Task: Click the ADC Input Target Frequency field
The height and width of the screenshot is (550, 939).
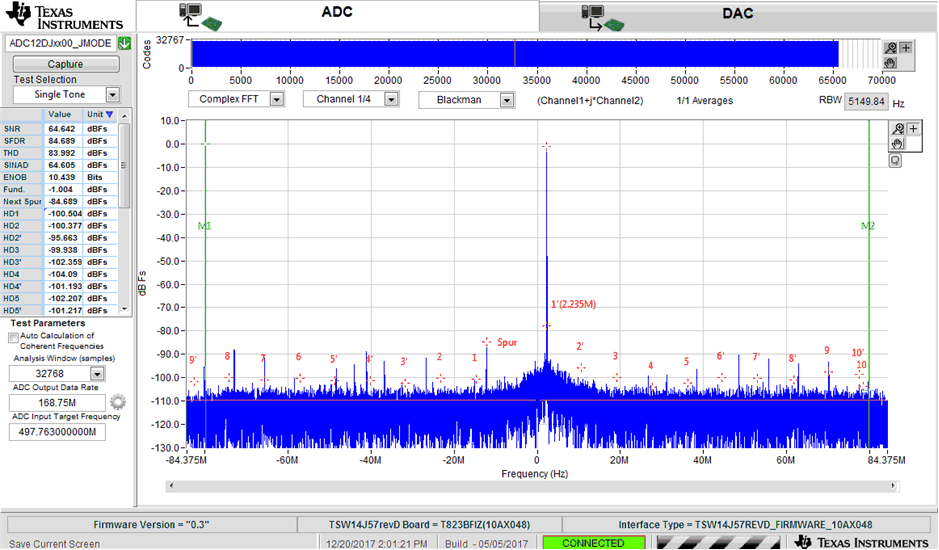Action: 57,432
